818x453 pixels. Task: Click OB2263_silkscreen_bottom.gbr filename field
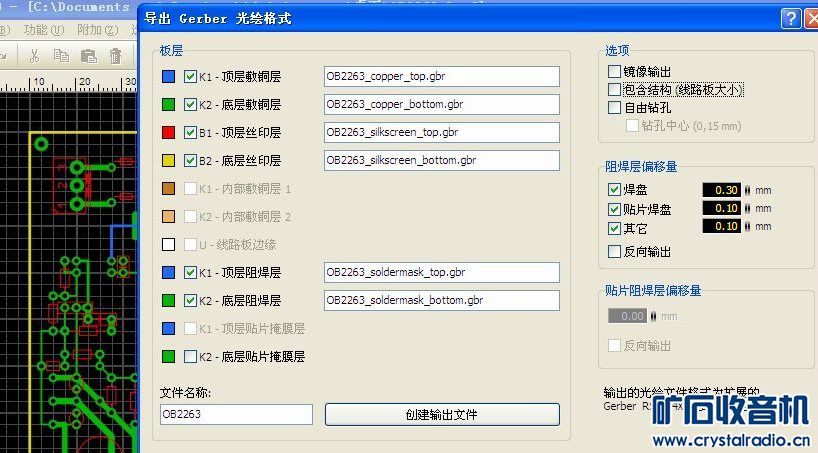click(442, 160)
